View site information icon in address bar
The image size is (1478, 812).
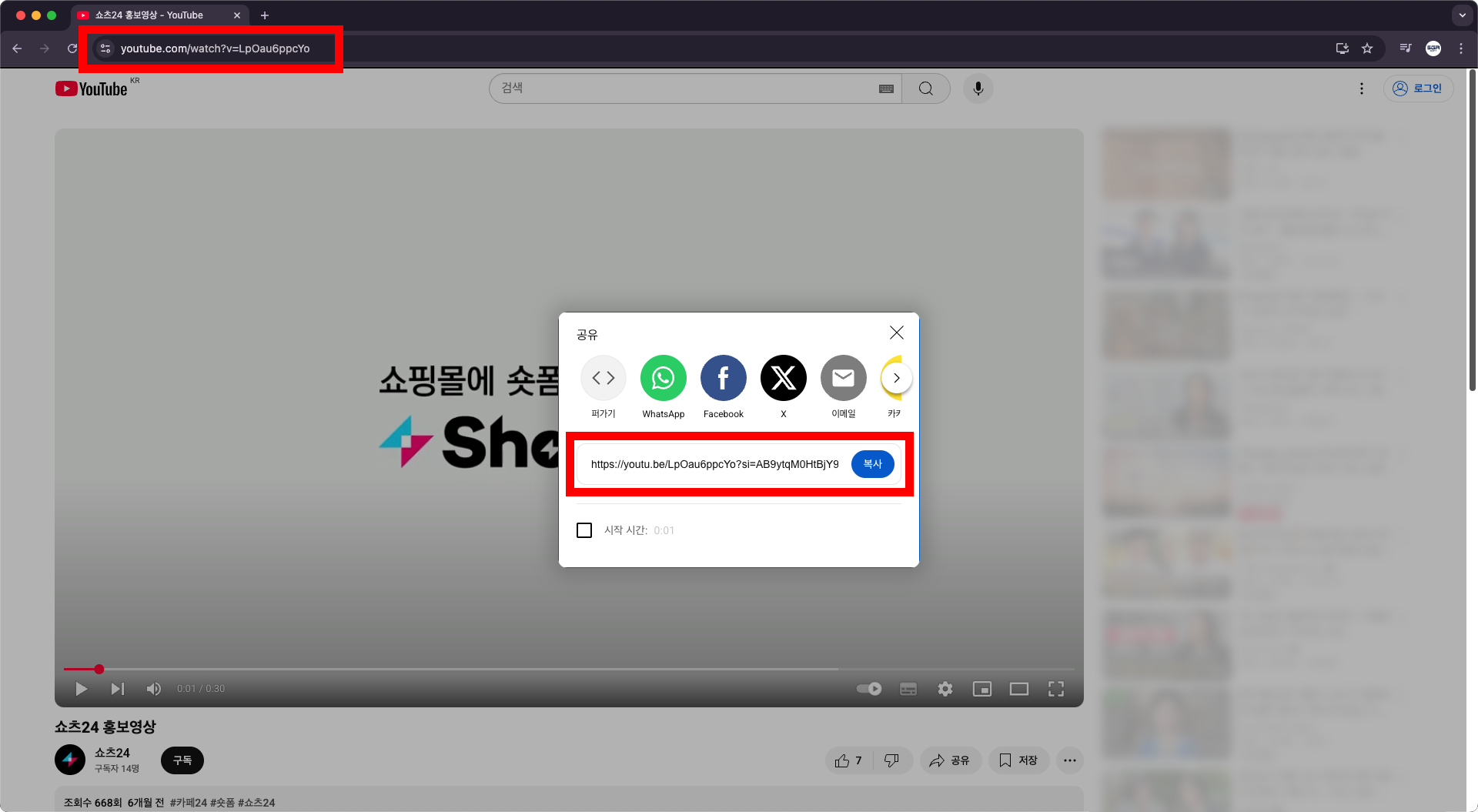point(105,48)
